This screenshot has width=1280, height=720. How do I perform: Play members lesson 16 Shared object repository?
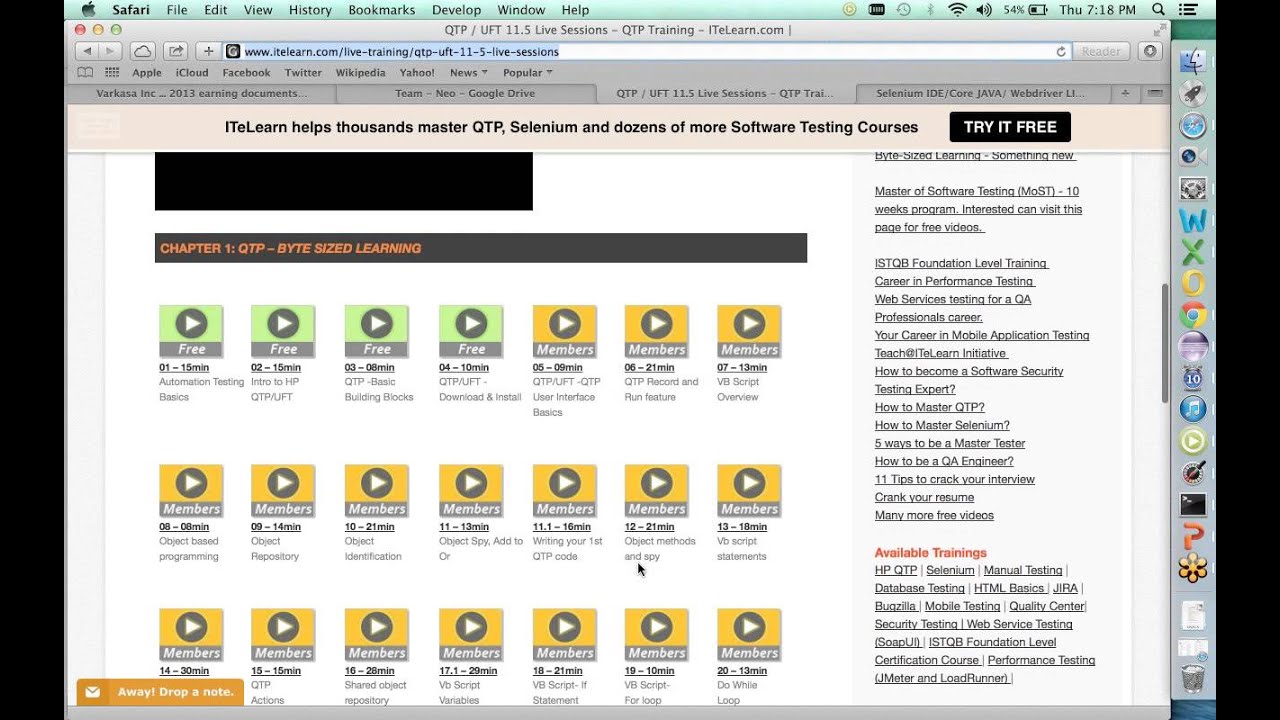point(377,634)
